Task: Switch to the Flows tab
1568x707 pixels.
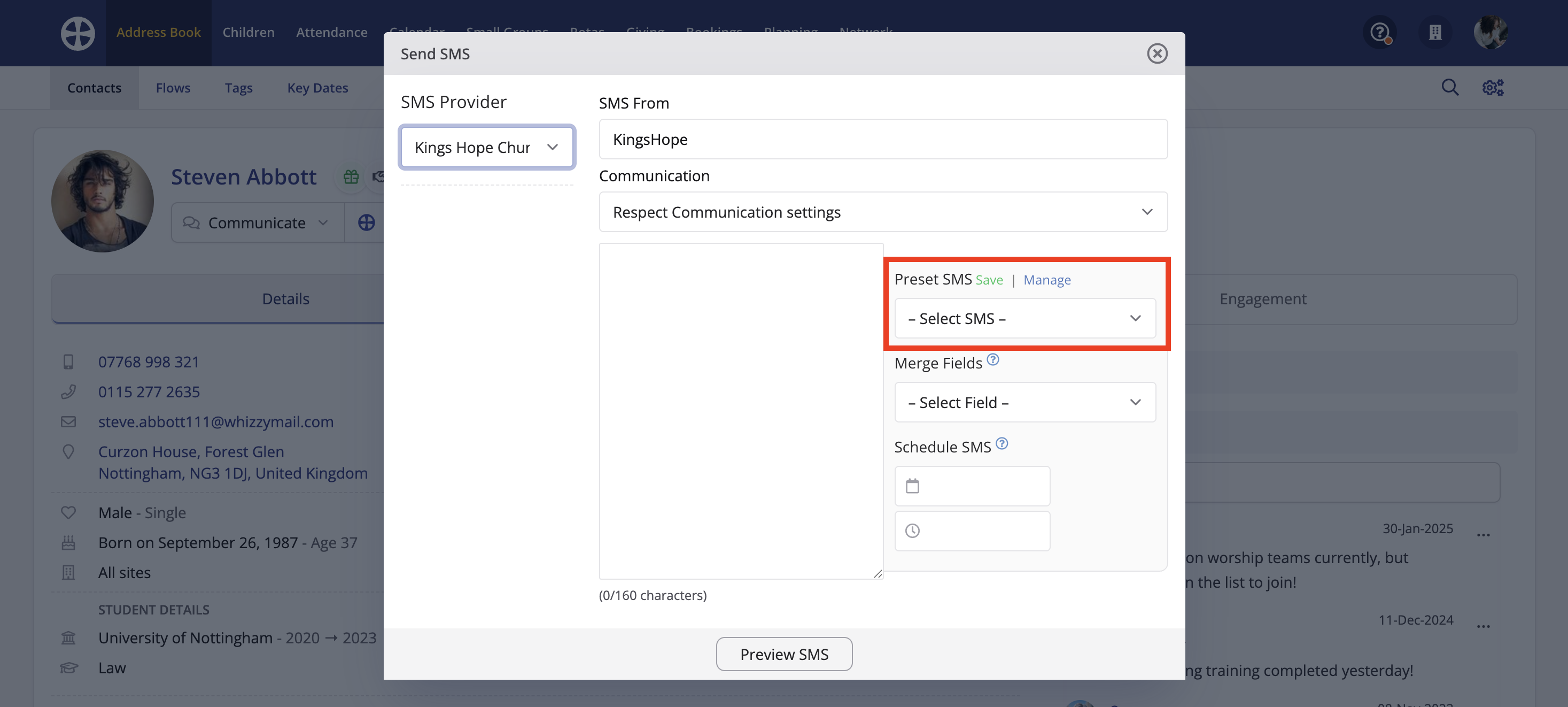Action: (x=173, y=88)
